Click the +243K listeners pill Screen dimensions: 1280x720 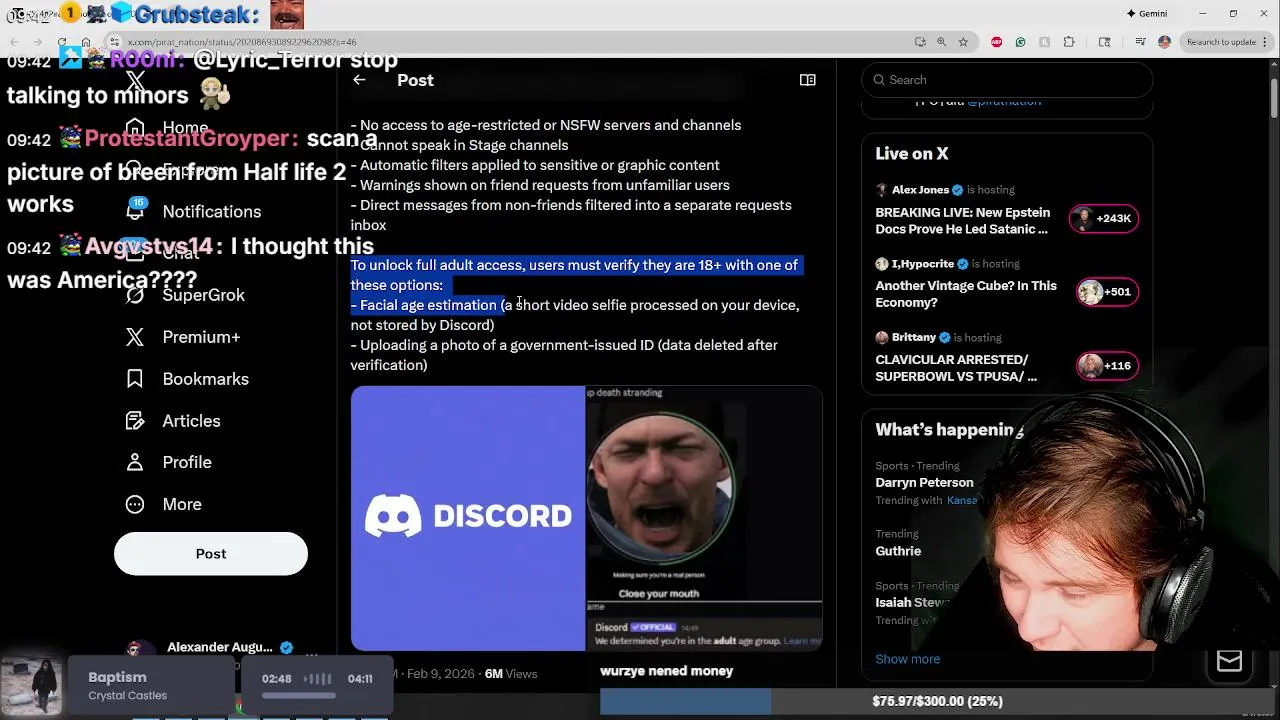1104,218
